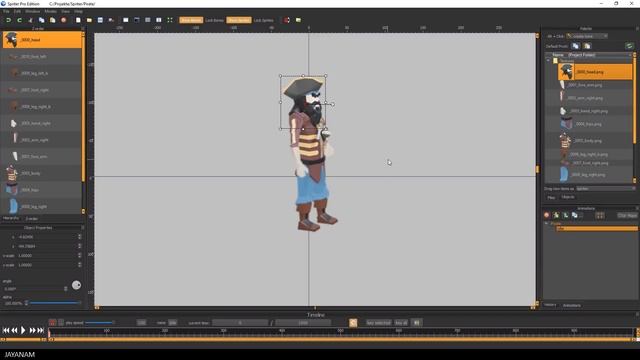Click the angle dial control
This screenshot has width=640, height=360.
tap(76, 285)
